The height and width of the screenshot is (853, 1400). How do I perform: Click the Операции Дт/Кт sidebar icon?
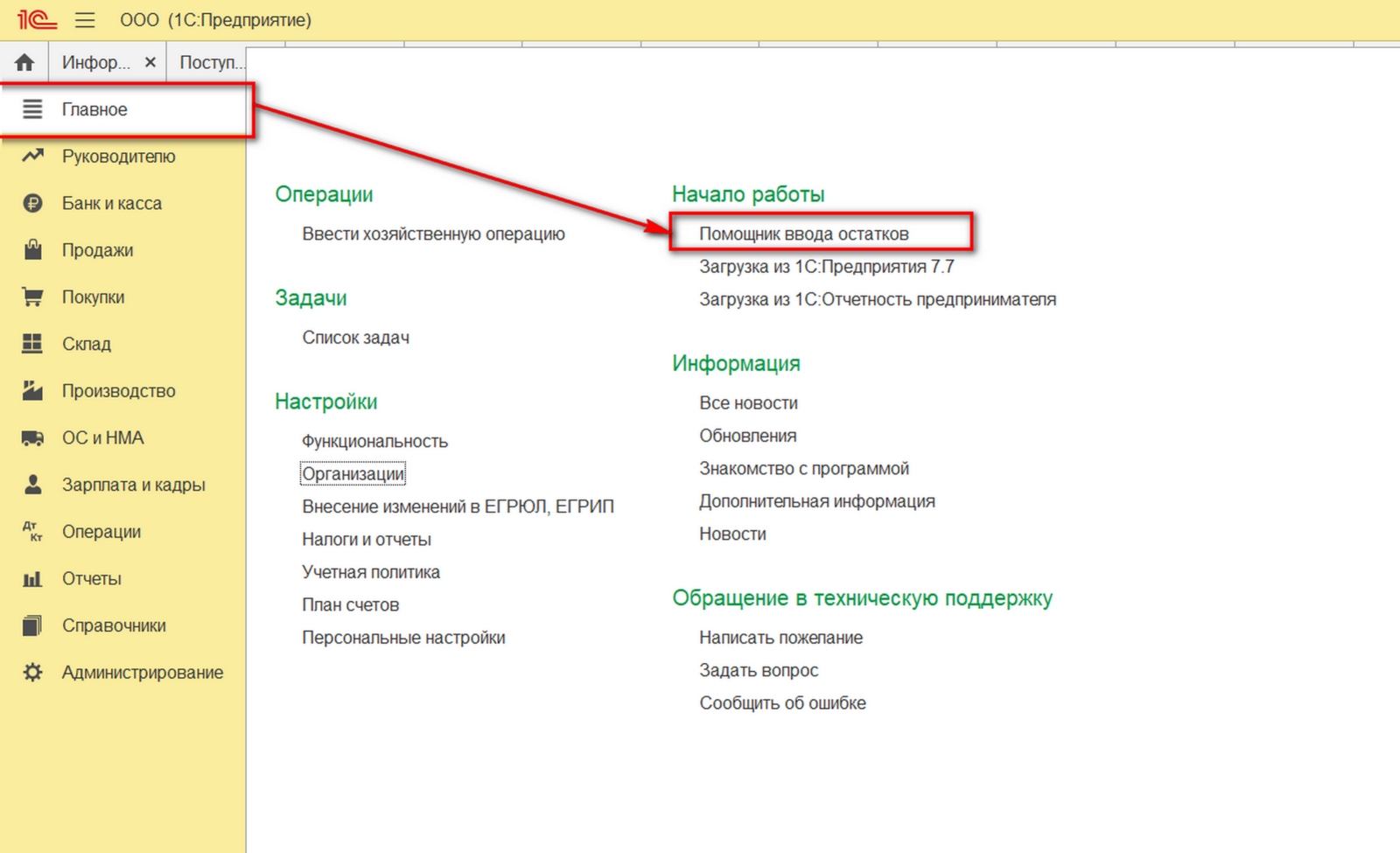[32, 531]
